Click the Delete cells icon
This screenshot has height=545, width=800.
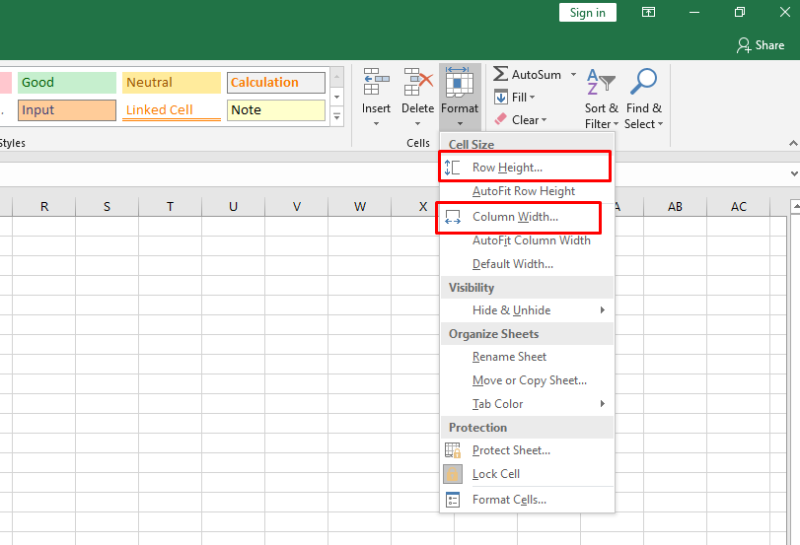(x=418, y=82)
